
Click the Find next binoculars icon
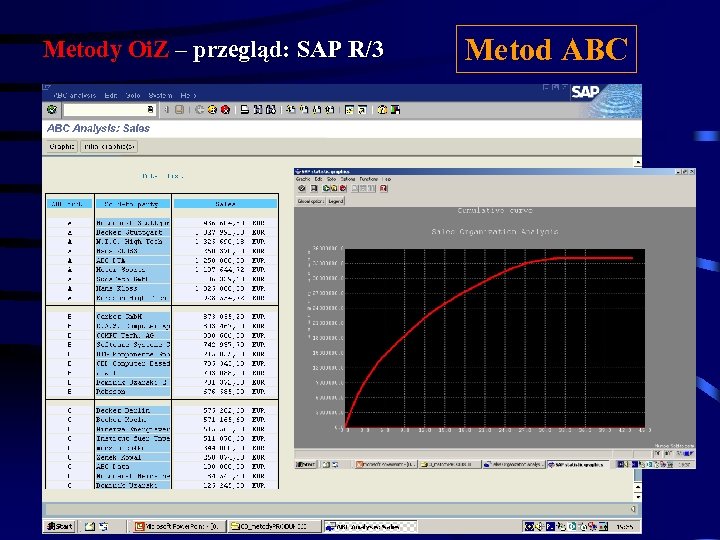(x=271, y=110)
